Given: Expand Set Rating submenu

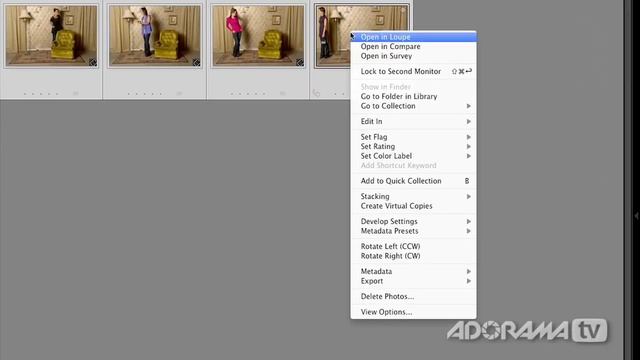Looking at the screenshot, I should pos(413,147).
